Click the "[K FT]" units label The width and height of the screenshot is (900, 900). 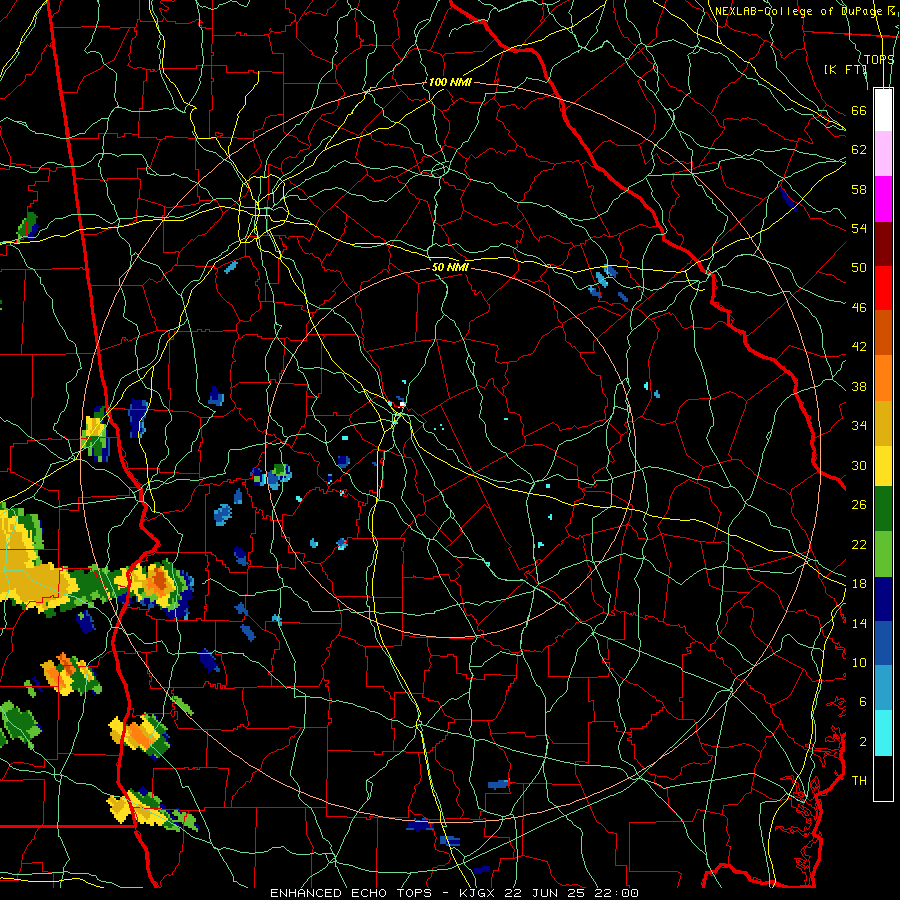coord(845,69)
